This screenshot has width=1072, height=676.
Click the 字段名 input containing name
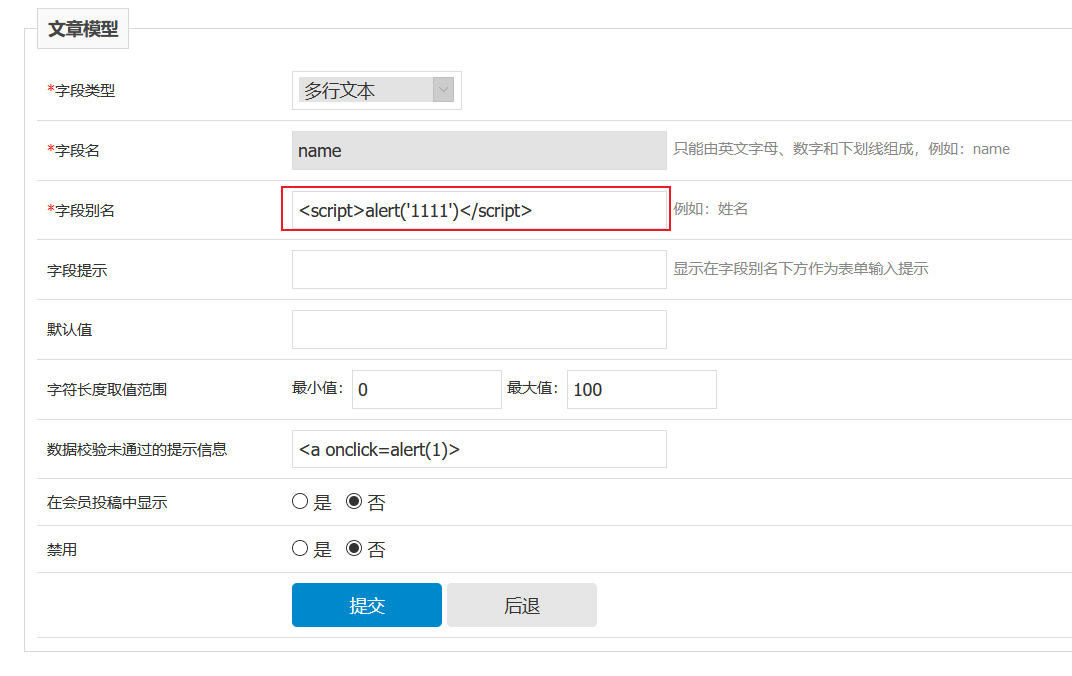pyautogui.click(x=479, y=150)
